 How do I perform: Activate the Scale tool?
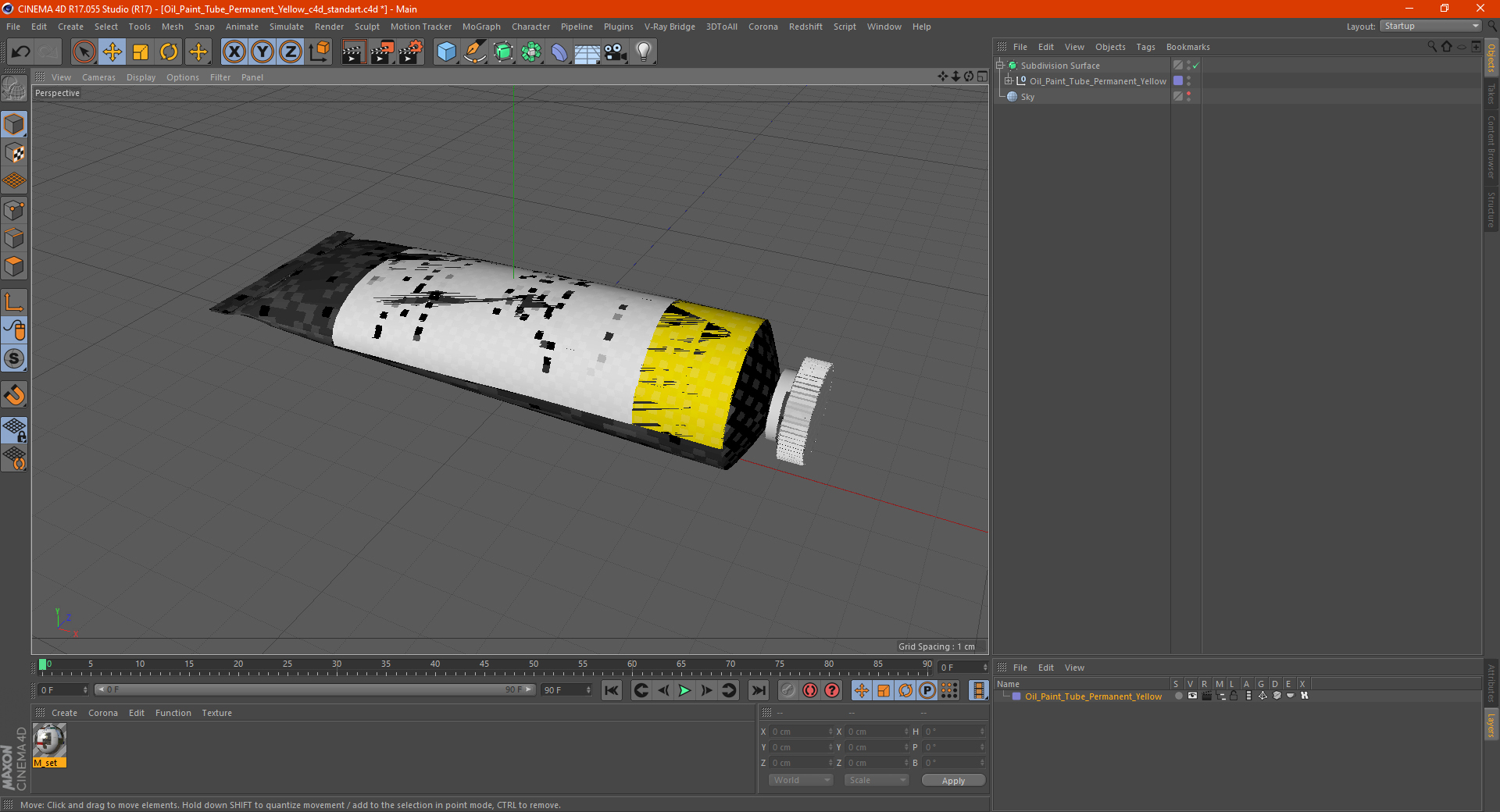(x=141, y=52)
